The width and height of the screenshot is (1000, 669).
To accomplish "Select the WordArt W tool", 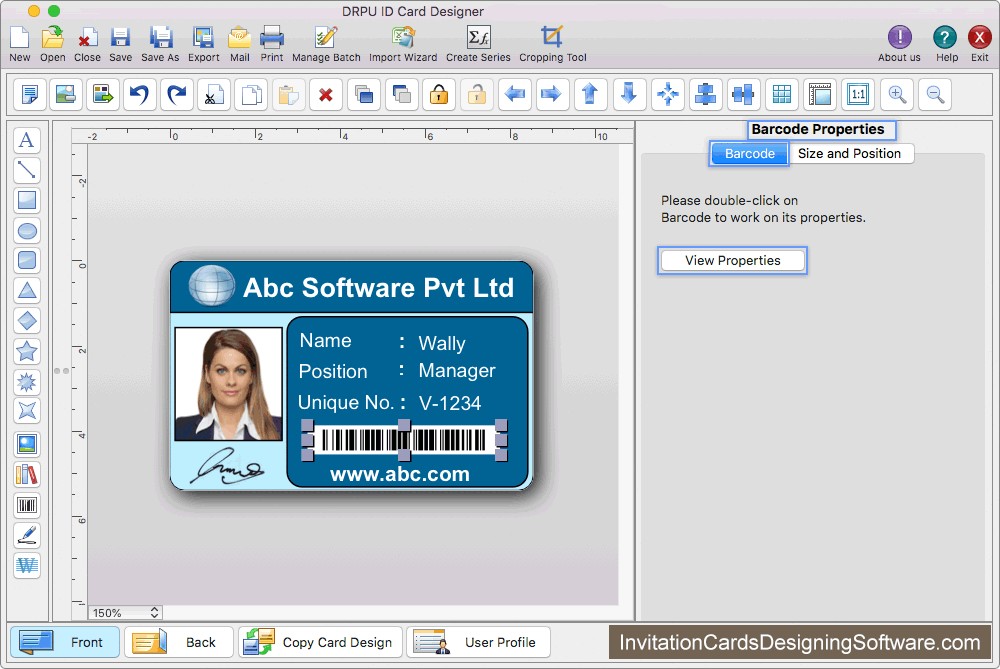I will coord(27,565).
